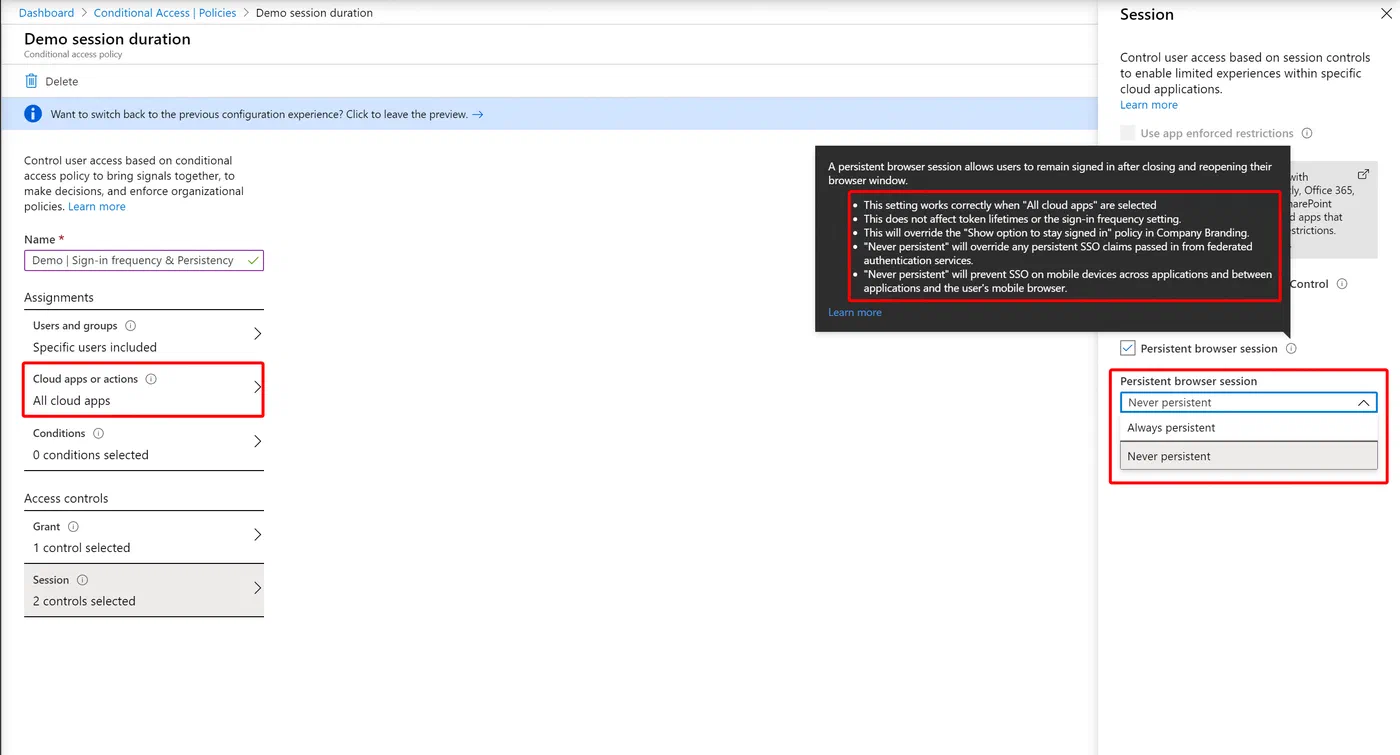Click info icon beside Cloud apps or actions
The image size is (1400, 755).
[151, 379]
